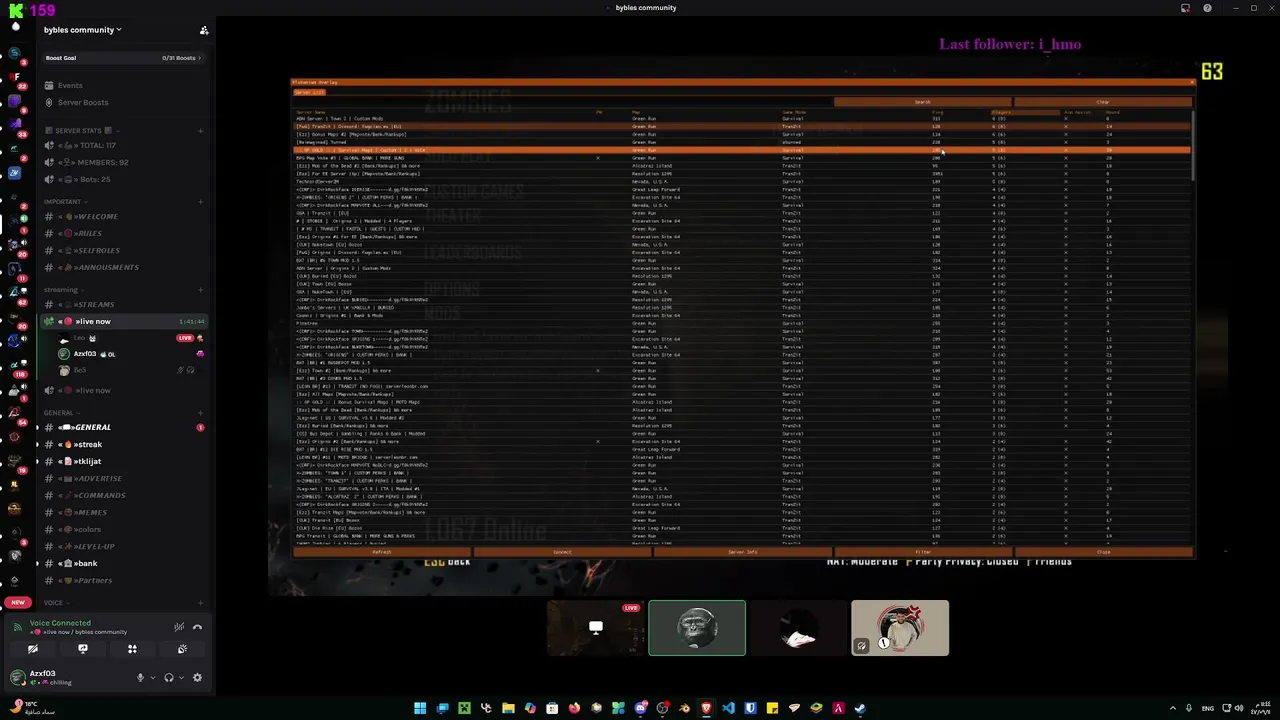Screen dimensions: 1280x720
Task: Select the active live now voice channel
Action: tap(124, 321)
